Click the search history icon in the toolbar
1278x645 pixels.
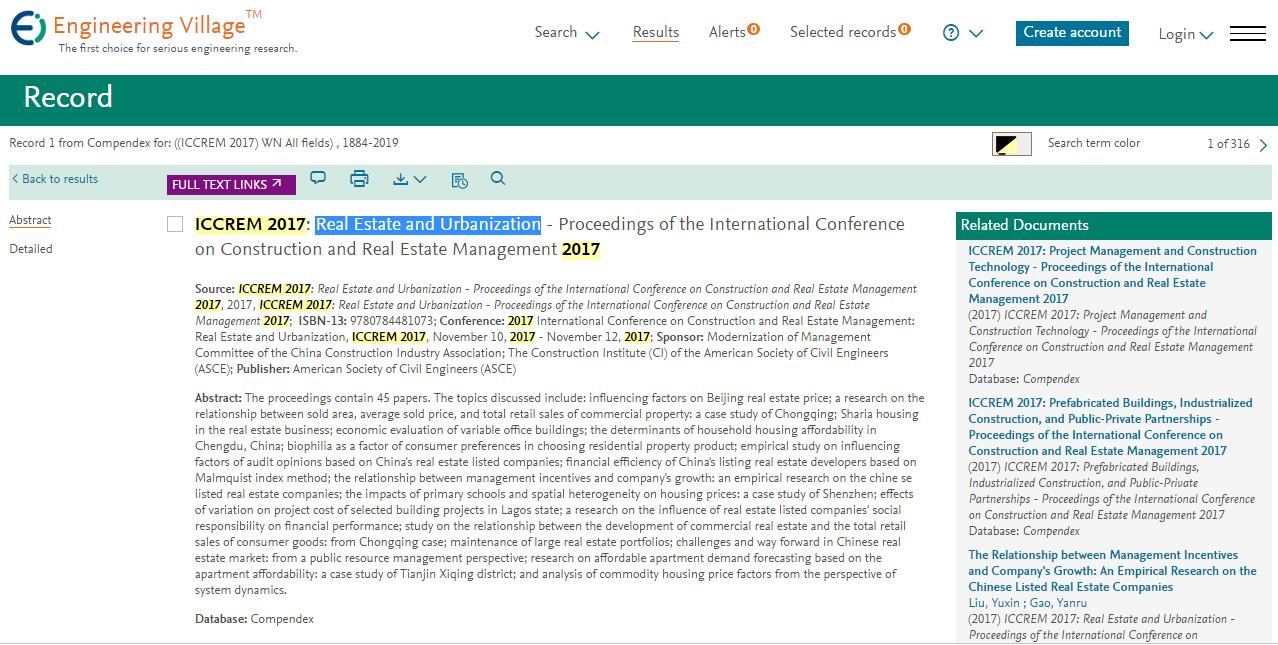(x=459, y=180)
